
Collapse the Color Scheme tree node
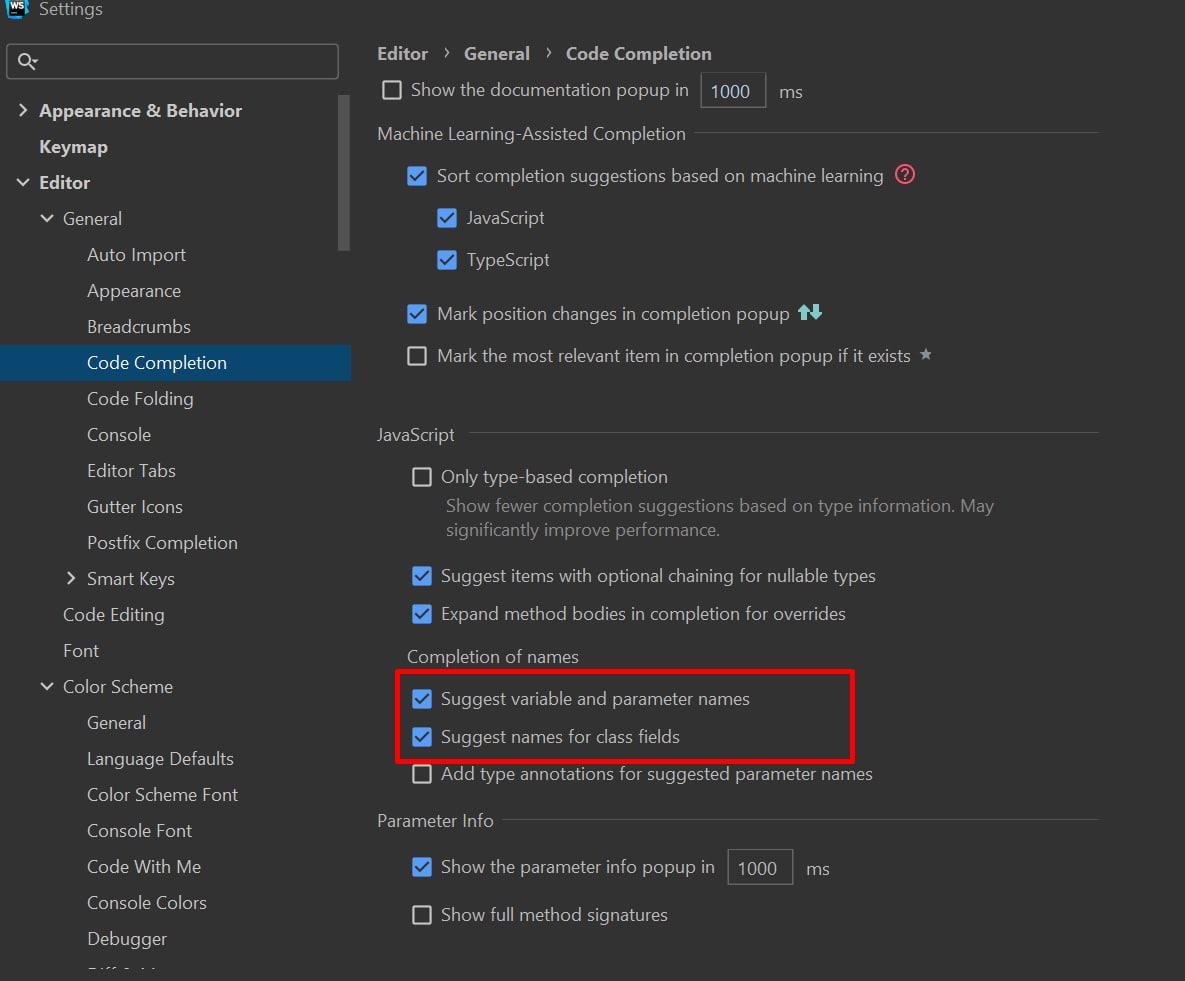(47, 687)
